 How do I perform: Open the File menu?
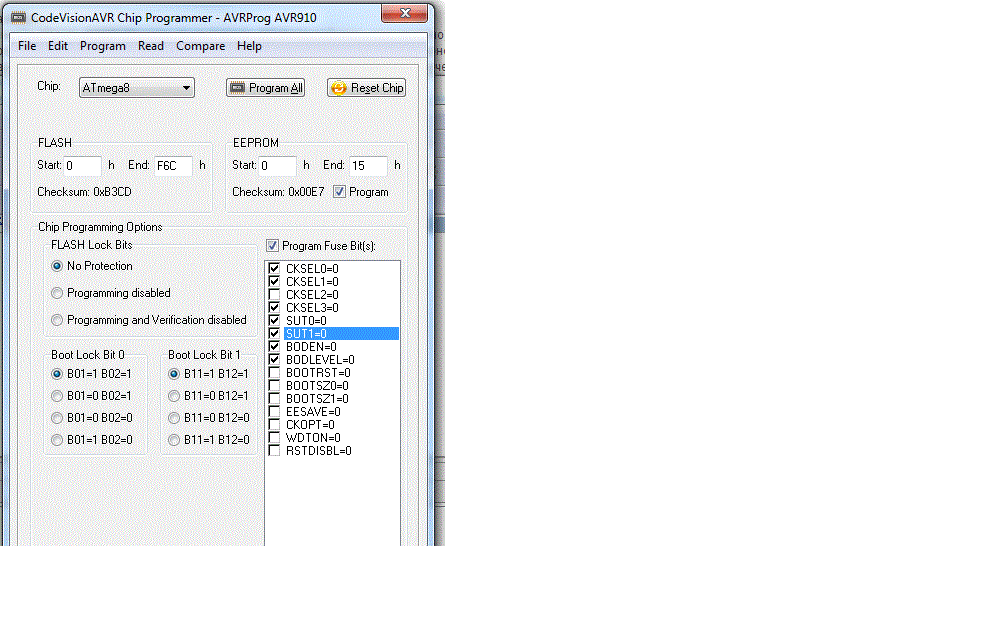tap(27, 46)
